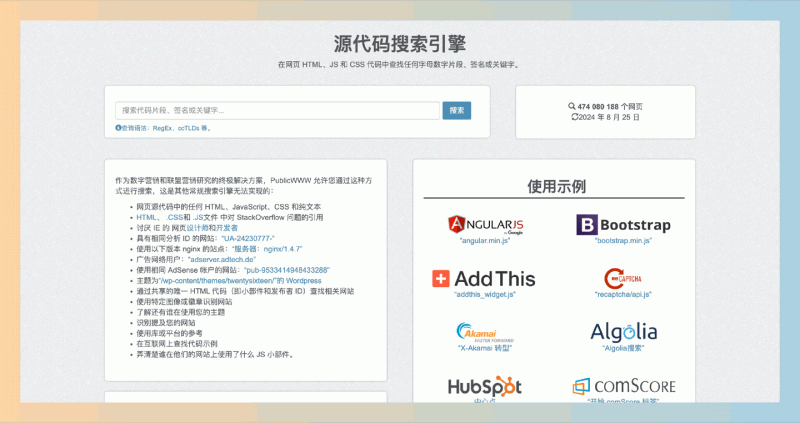Click the 使用示例 section heading

(x=556, y=186)
